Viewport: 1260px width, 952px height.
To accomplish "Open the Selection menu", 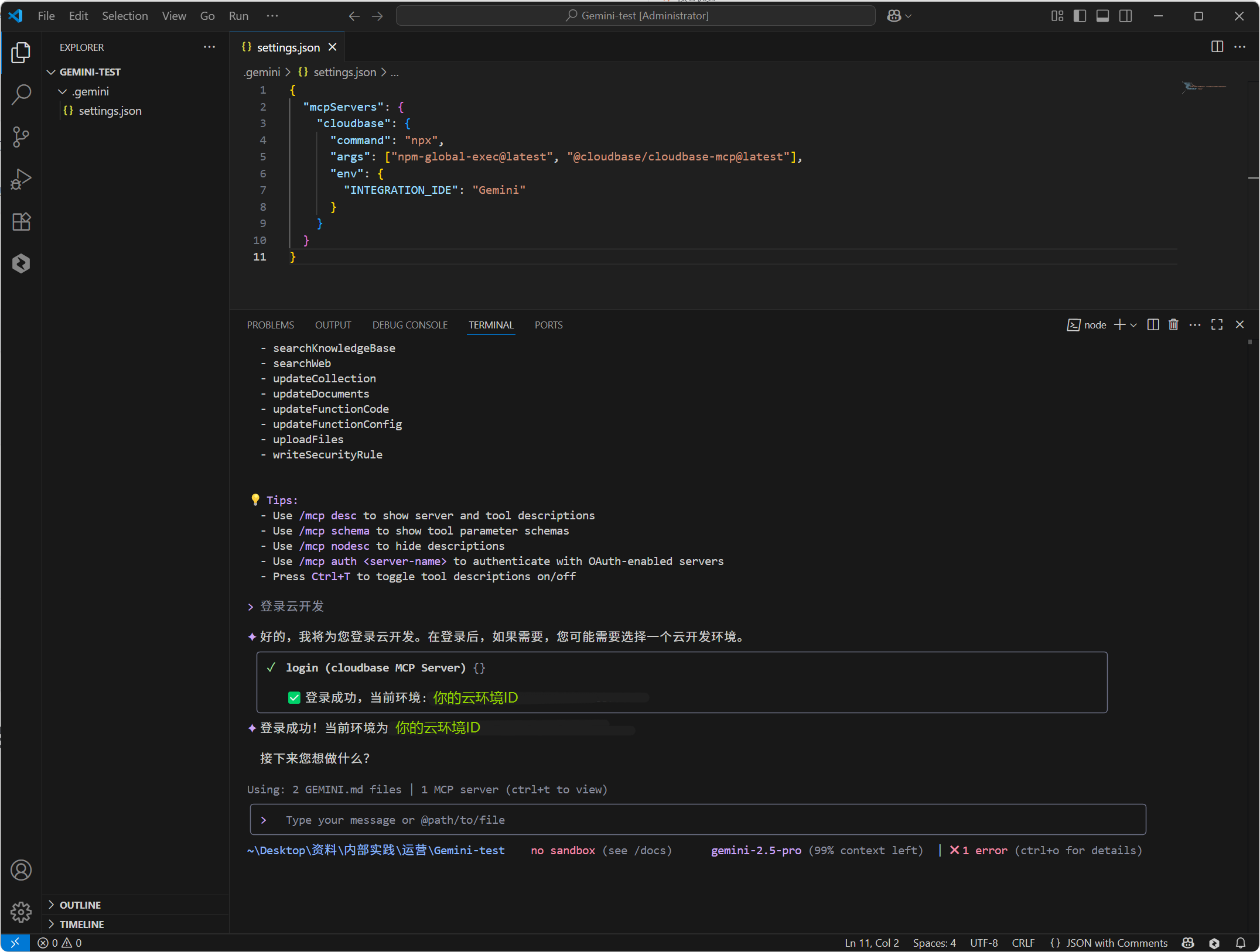I will (x=125, y=16).
